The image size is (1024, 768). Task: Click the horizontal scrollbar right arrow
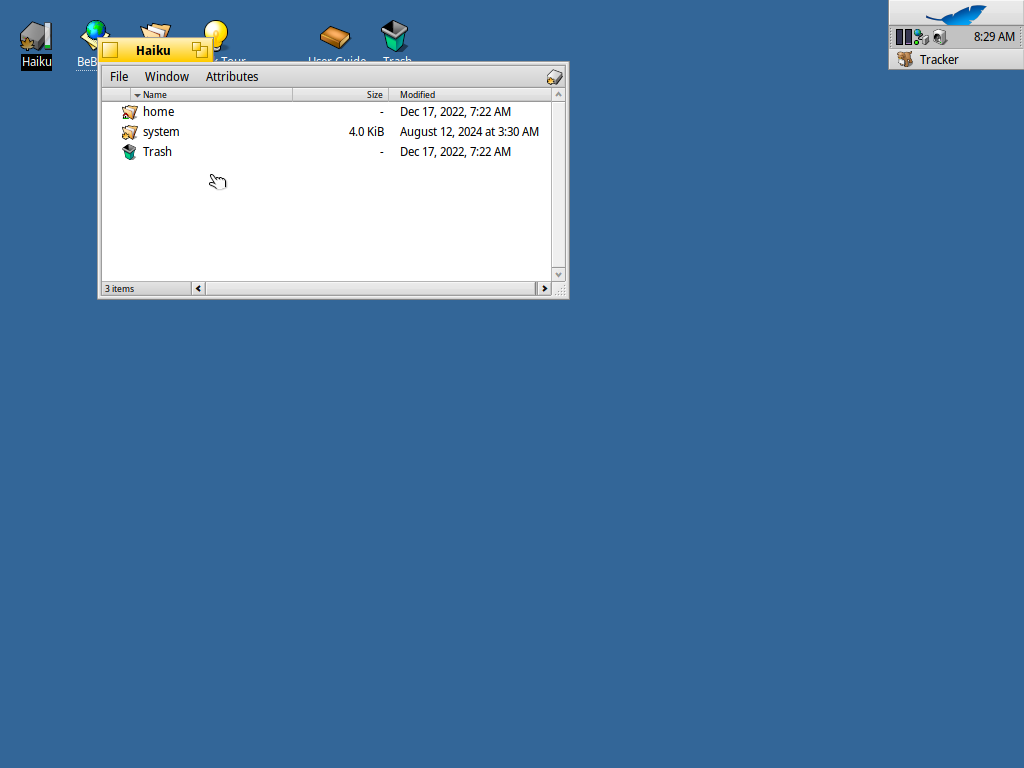click(x=544, y=289)
